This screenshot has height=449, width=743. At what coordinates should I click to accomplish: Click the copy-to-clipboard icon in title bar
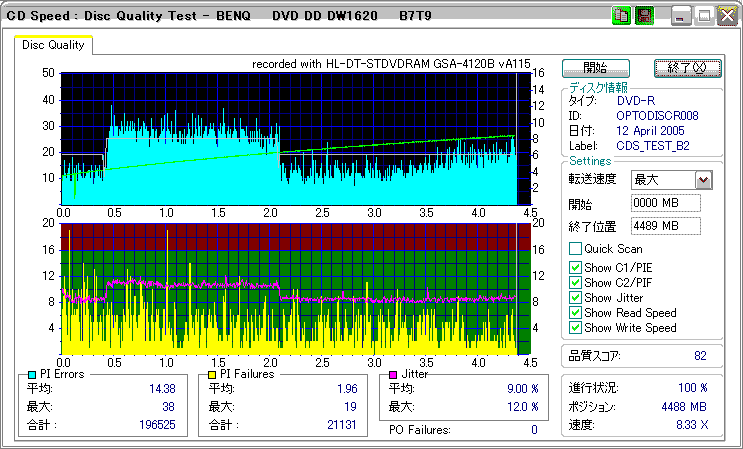coord(621,16)
